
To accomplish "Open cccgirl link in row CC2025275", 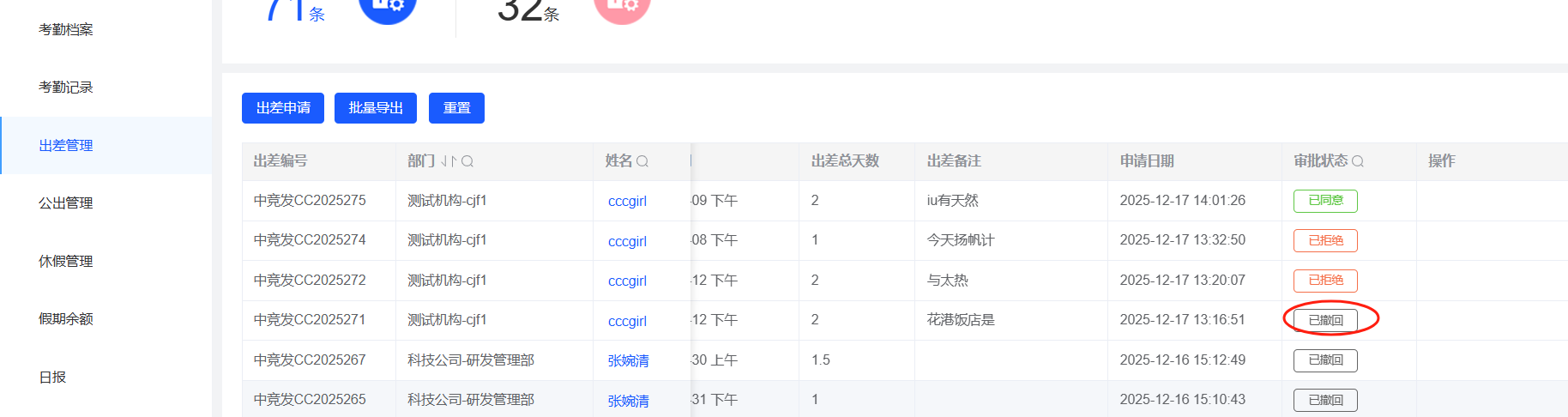I will 627,201.
